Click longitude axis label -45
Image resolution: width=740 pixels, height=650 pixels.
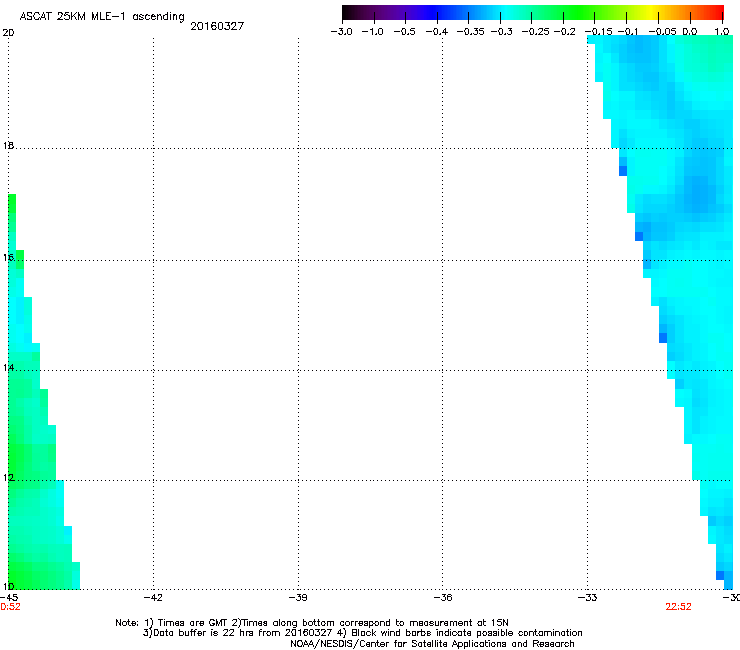pyautogui.click(x=9, y=597)
